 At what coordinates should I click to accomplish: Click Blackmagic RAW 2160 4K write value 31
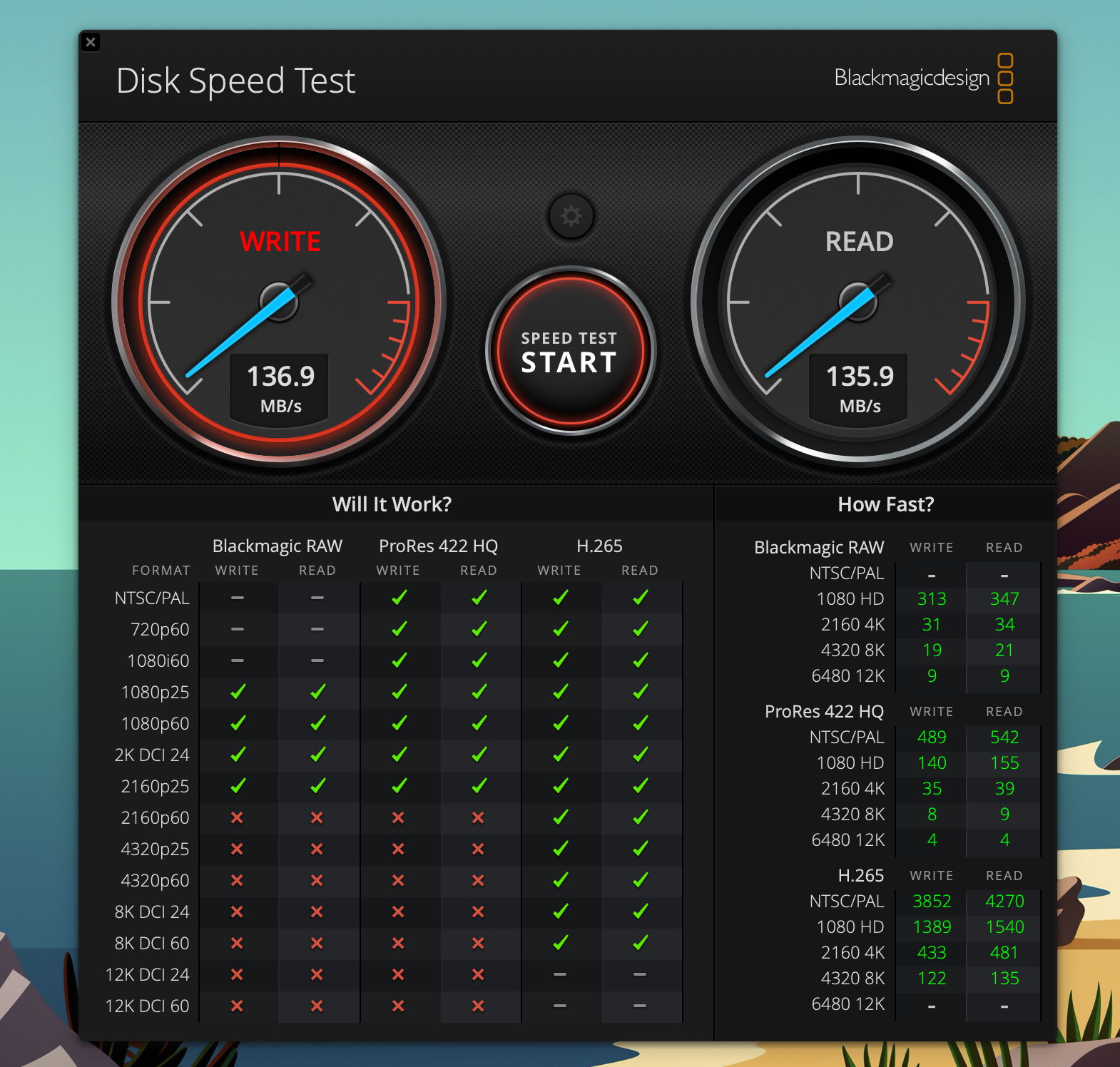932,625
